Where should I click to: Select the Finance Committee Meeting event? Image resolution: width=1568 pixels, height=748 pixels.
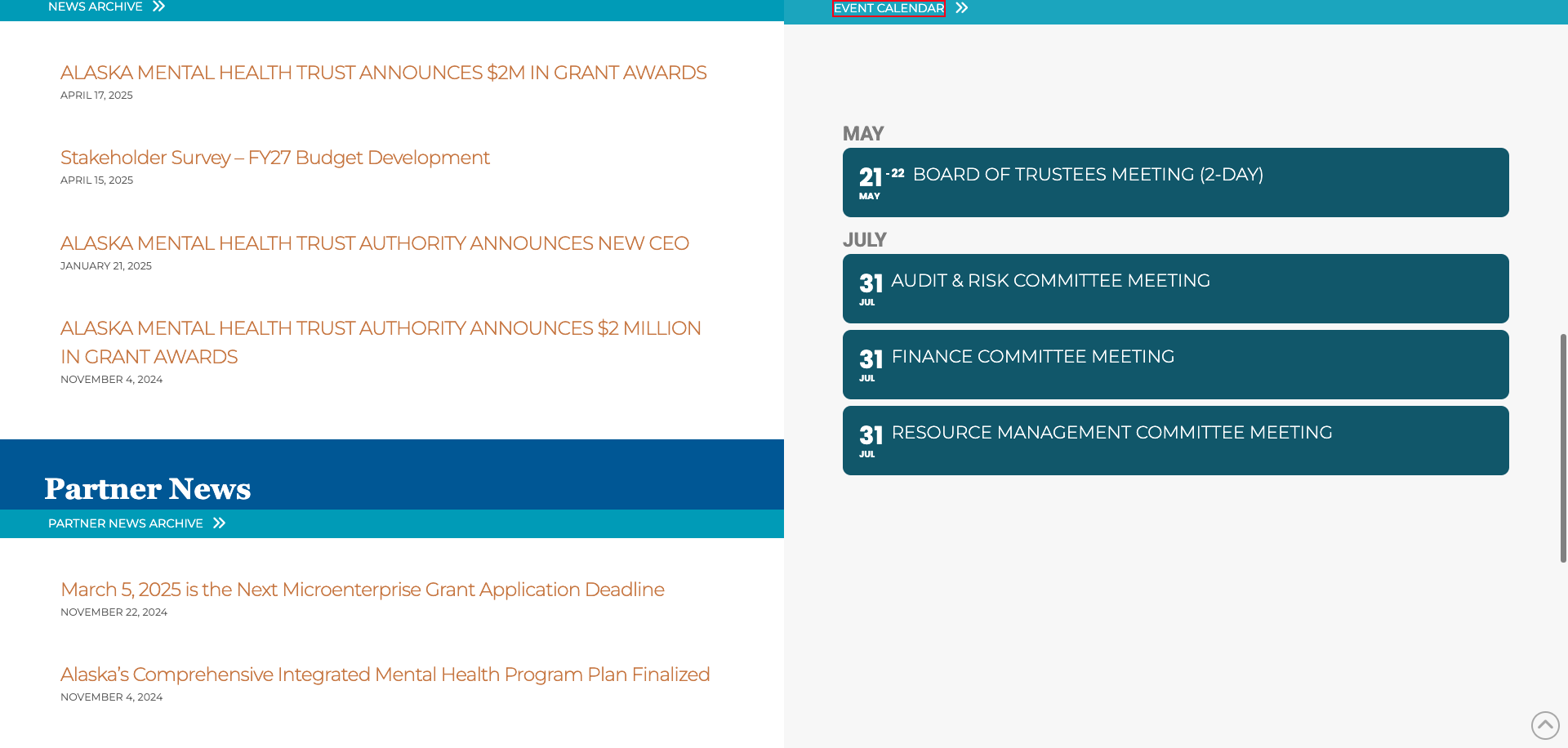pyautogui.click(x=1032, y=357)
